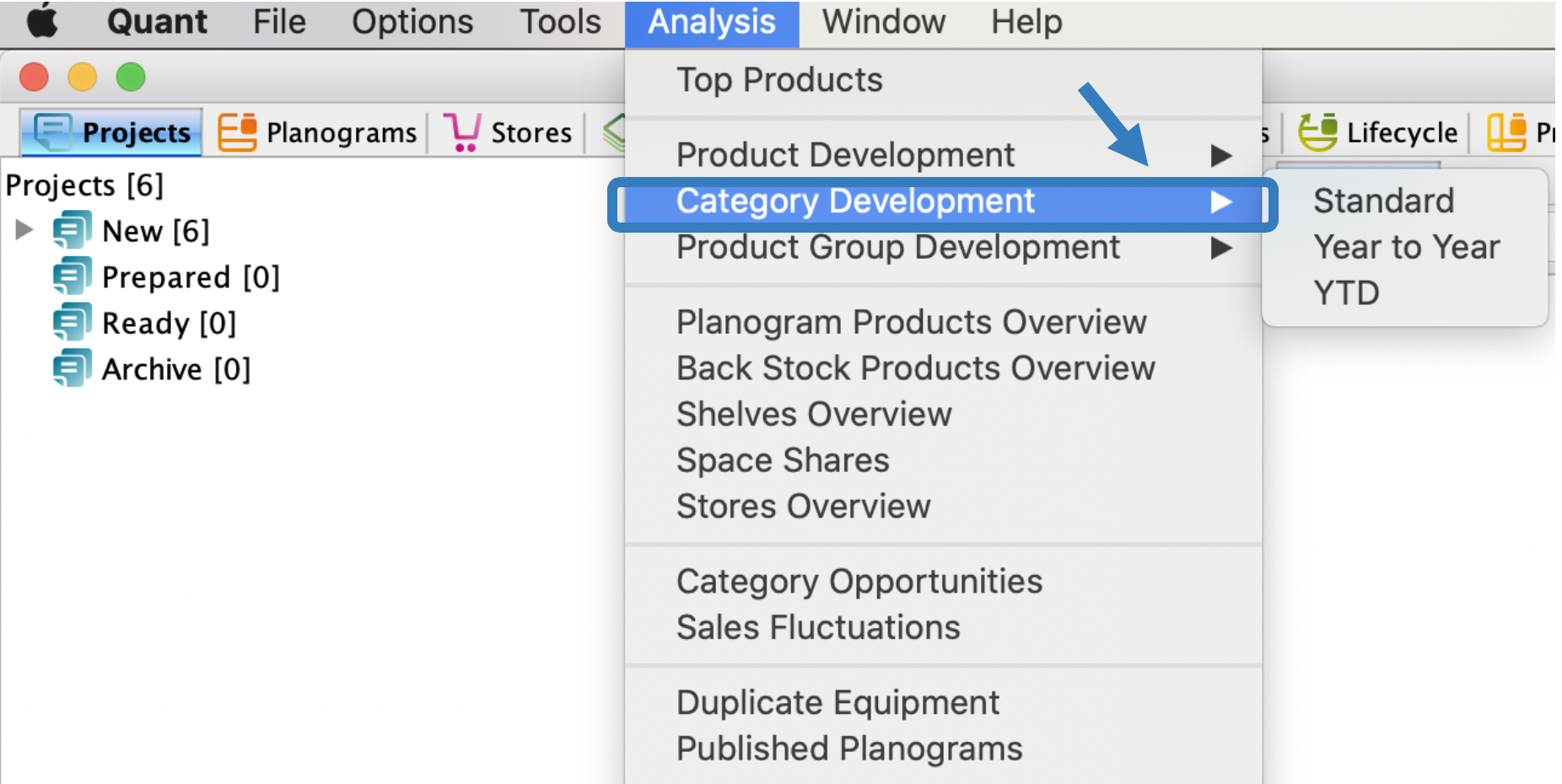This screenshot has height=784, width=1562.
Task: Choose Year to Year submenu option
Action: [1406, 247]
